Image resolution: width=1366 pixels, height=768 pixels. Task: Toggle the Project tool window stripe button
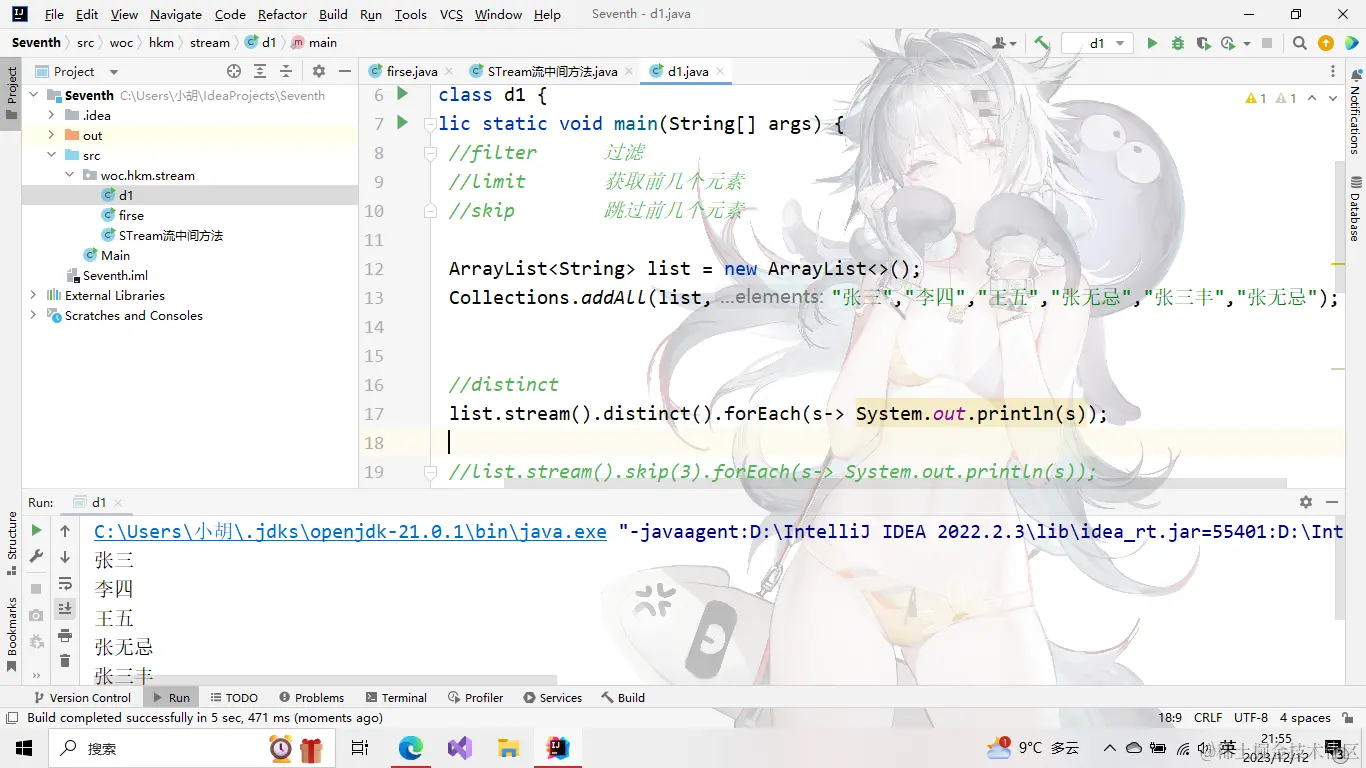(x=11, y=92)
